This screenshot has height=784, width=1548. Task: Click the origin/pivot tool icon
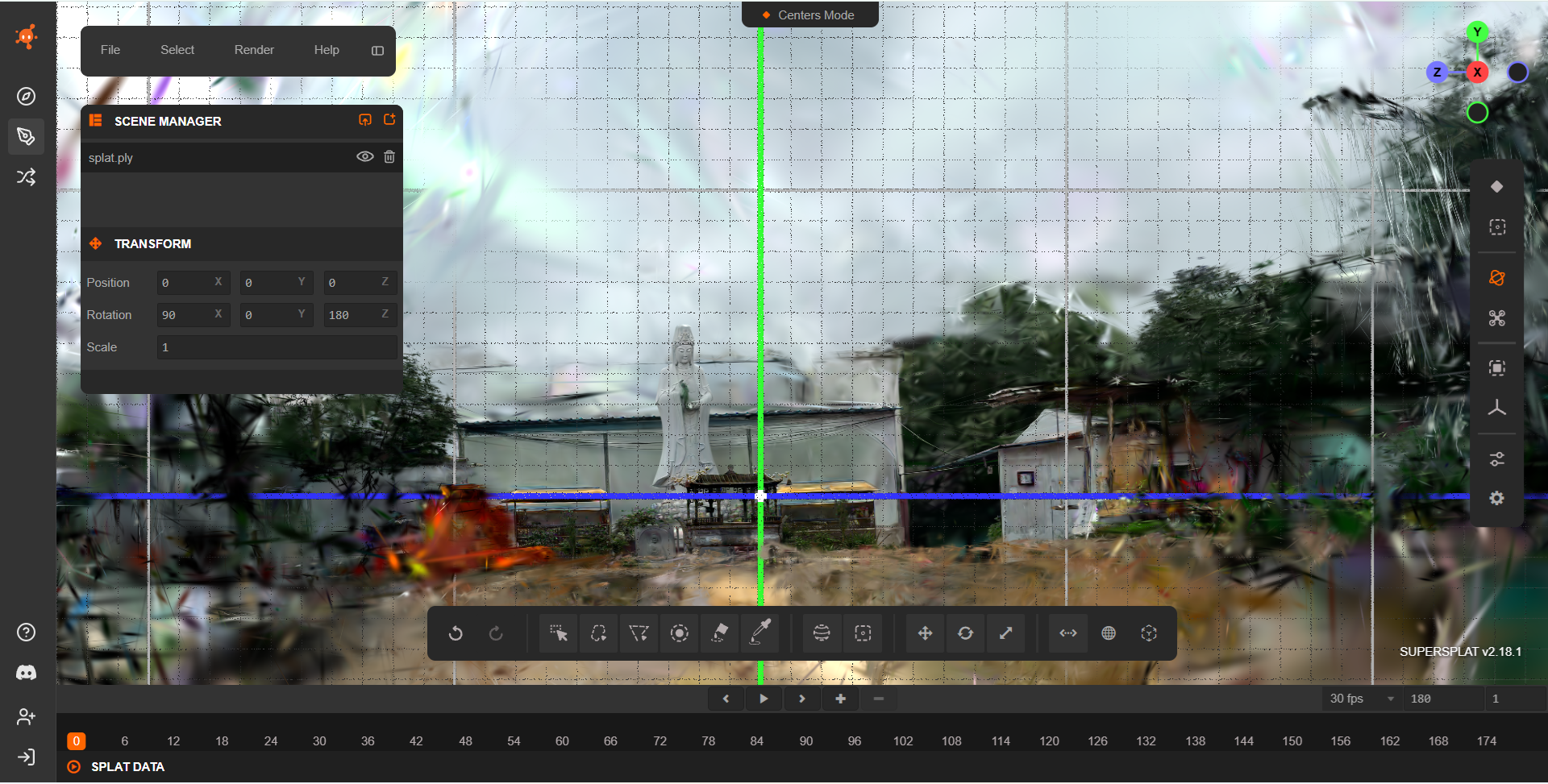click(x=1149, y=633)
